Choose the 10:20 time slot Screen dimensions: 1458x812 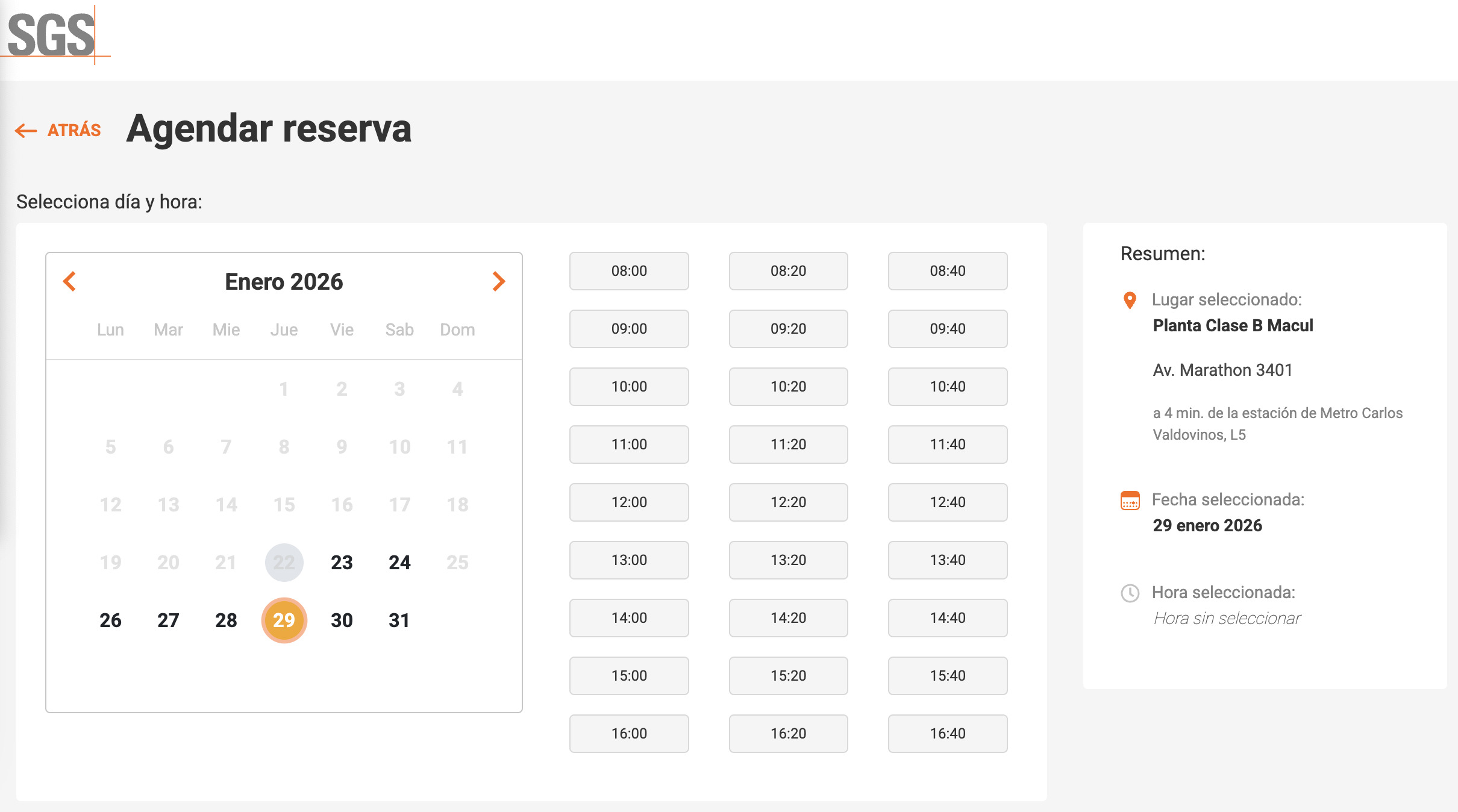click(x=788, y=387)
